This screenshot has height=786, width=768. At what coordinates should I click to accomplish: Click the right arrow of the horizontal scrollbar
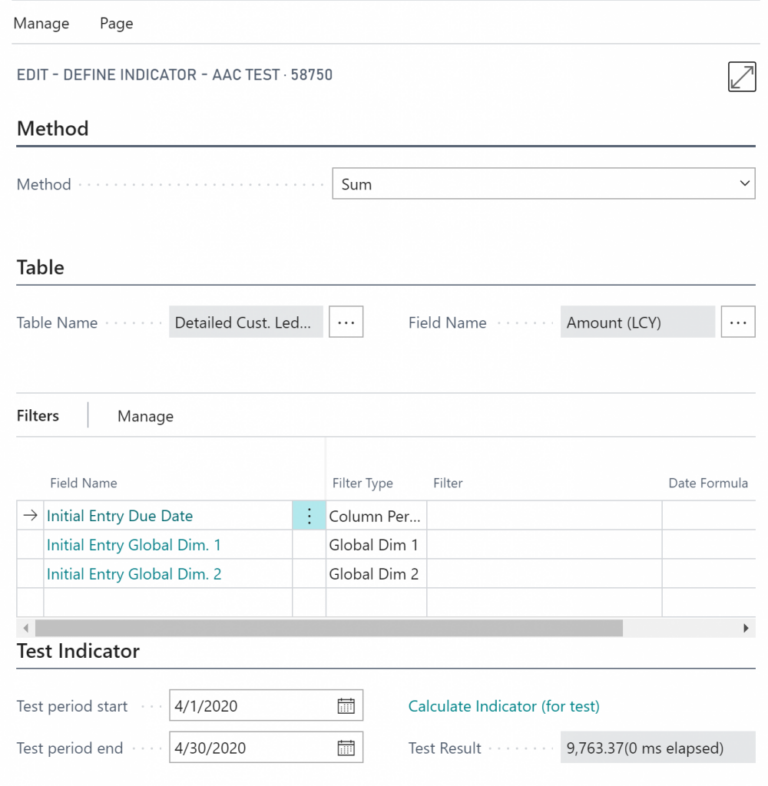[746, 628]
